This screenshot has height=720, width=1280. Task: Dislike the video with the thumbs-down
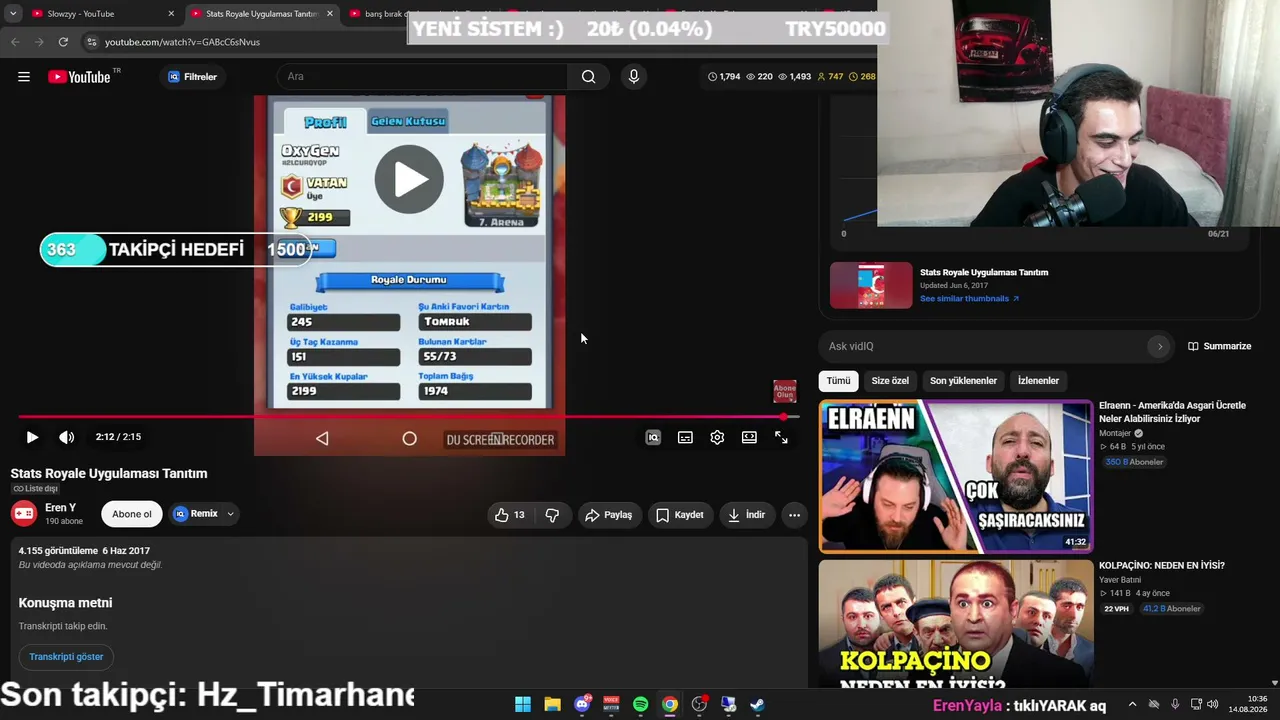(x=552, y=515)
